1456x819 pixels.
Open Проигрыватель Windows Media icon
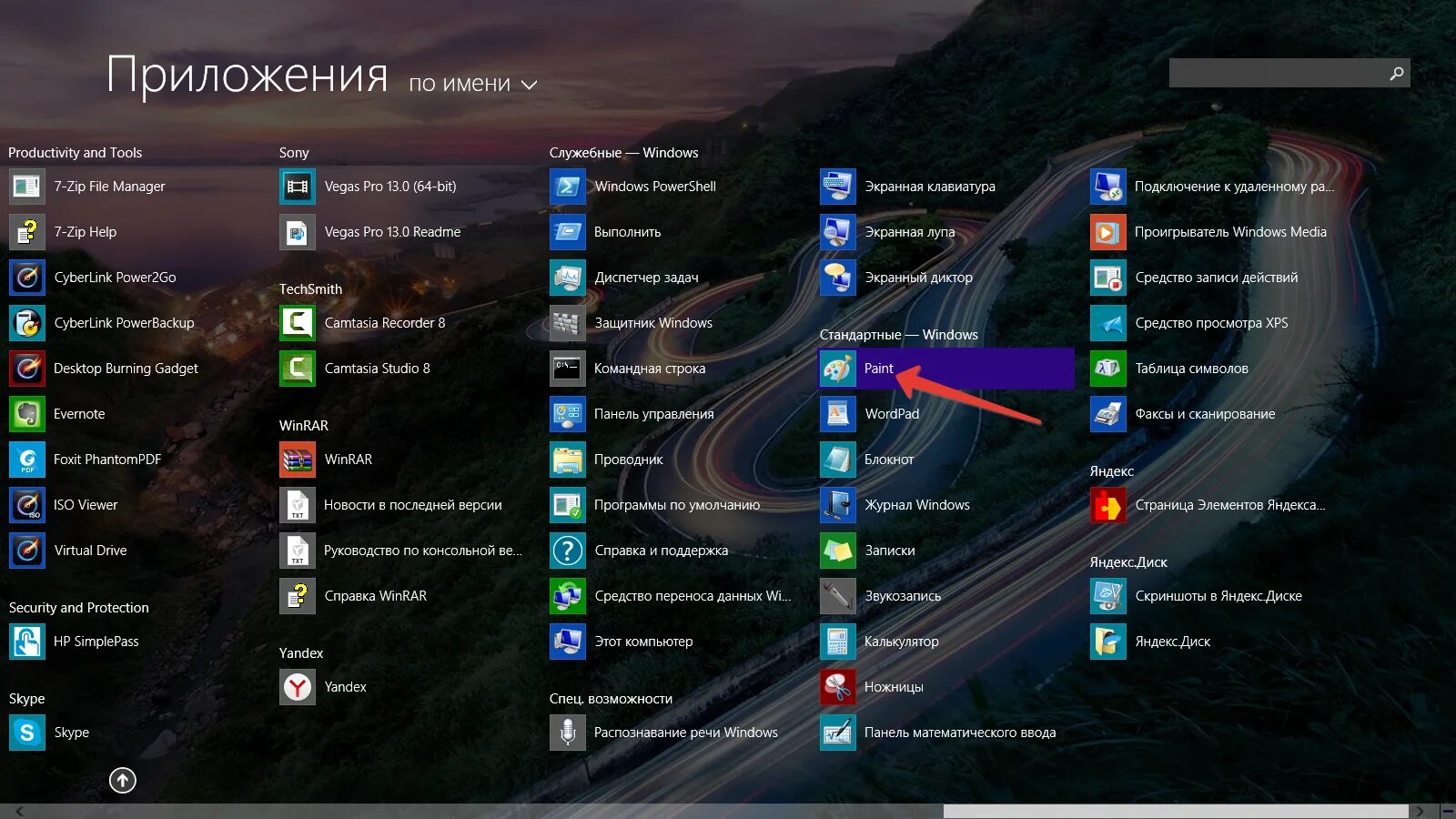1108,232
